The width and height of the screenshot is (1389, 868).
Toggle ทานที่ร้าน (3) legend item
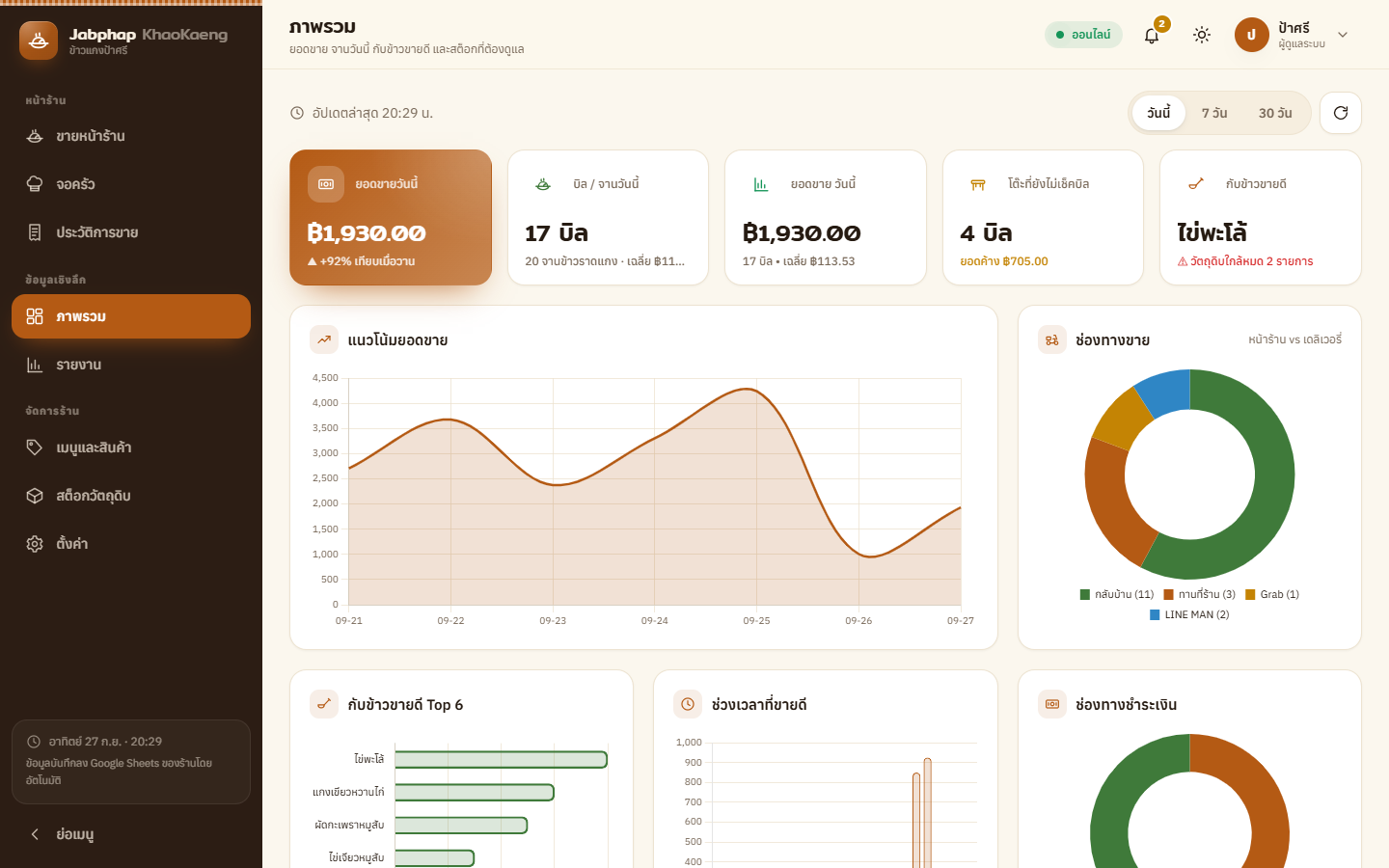[1199, 594]
